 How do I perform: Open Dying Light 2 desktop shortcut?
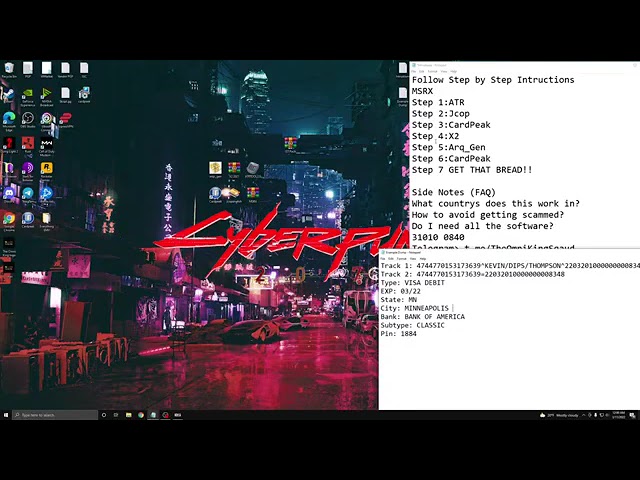coord(9,145)
